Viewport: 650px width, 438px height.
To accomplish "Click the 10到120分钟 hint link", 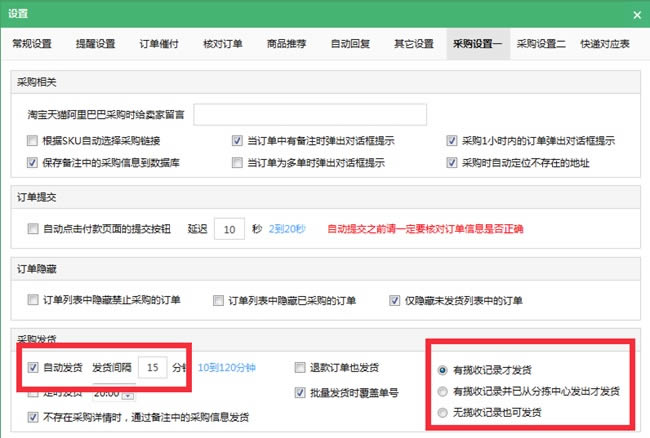I will click(226, 368).
